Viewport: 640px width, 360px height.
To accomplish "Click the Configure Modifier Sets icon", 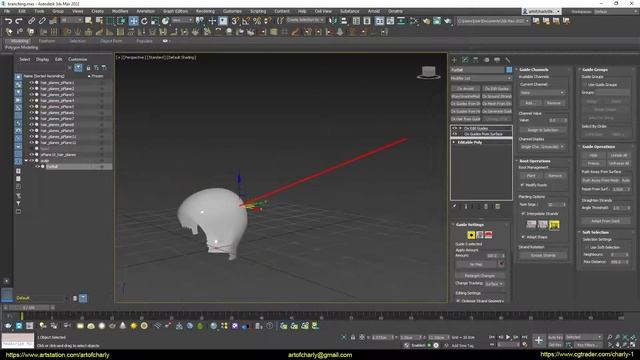I will coord(498,207).
